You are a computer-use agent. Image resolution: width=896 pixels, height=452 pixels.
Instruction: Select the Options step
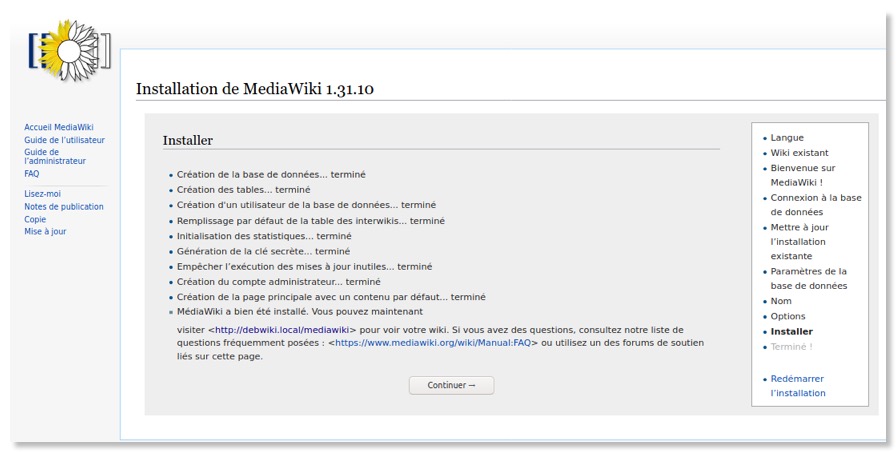click(787, 316)
